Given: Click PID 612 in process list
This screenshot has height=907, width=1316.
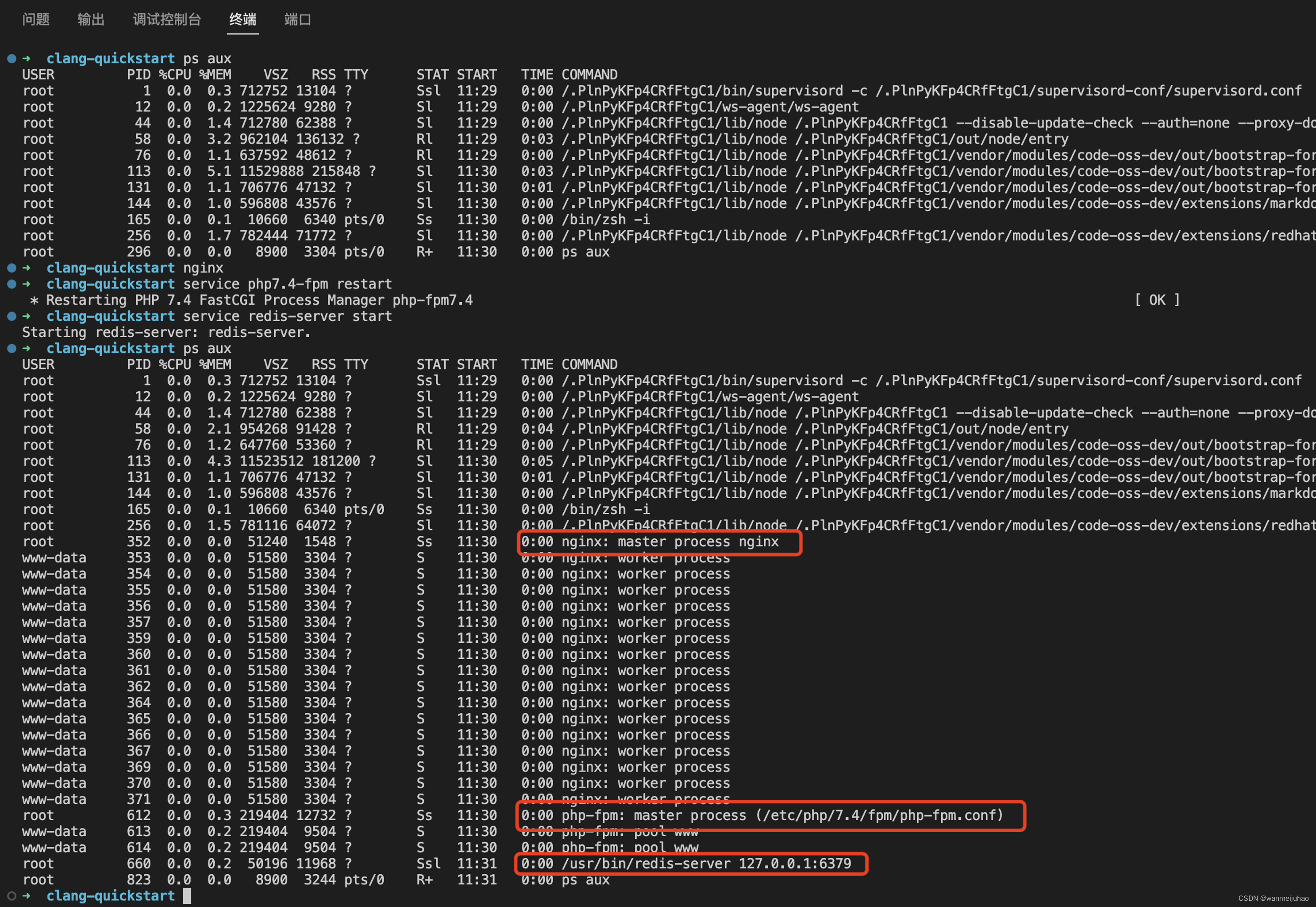Looking at the screenshot, I should pos(139,815).
